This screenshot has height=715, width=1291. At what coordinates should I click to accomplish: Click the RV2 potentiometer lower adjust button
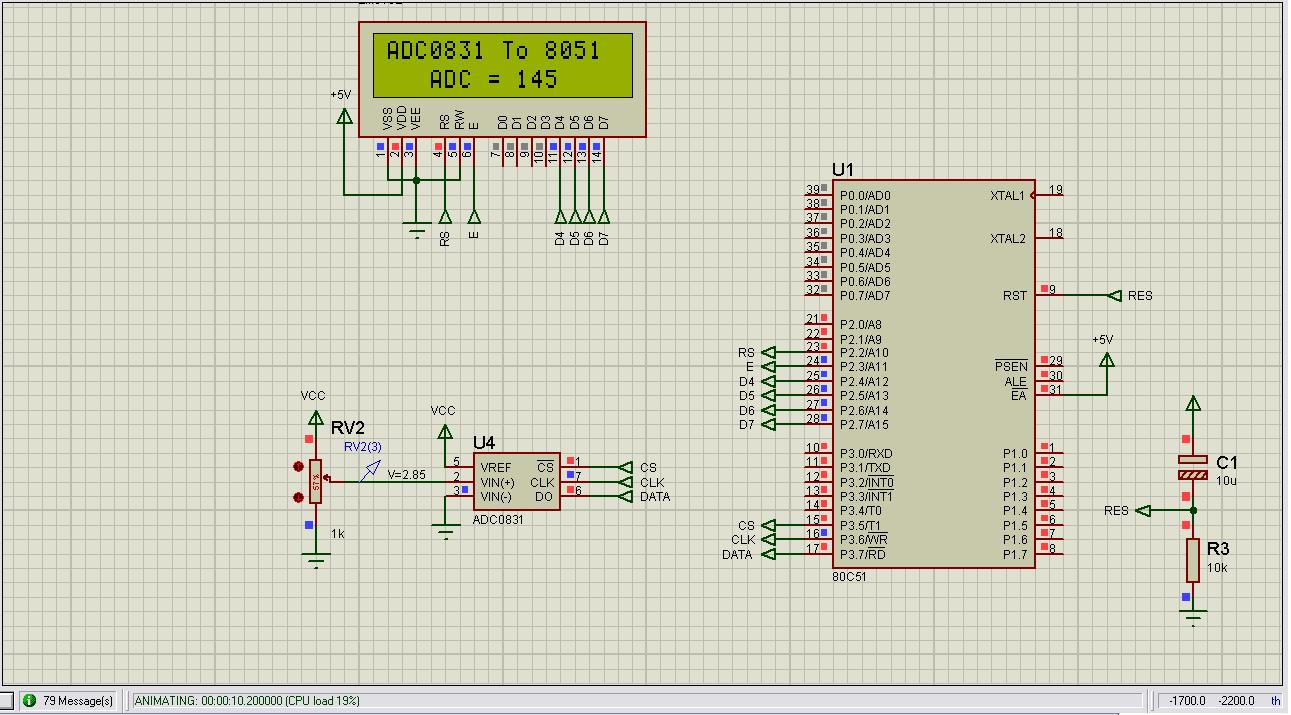coord(298,497)
